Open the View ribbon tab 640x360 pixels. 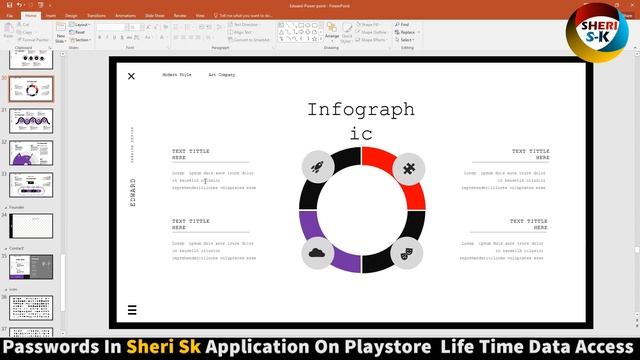200,16
